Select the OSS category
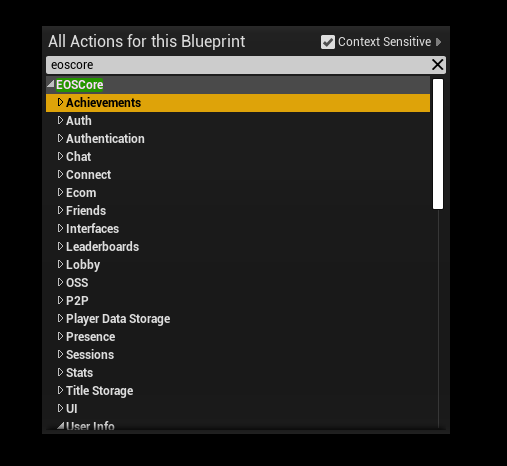The image size is (507, 466). click(x=77, y=283)
